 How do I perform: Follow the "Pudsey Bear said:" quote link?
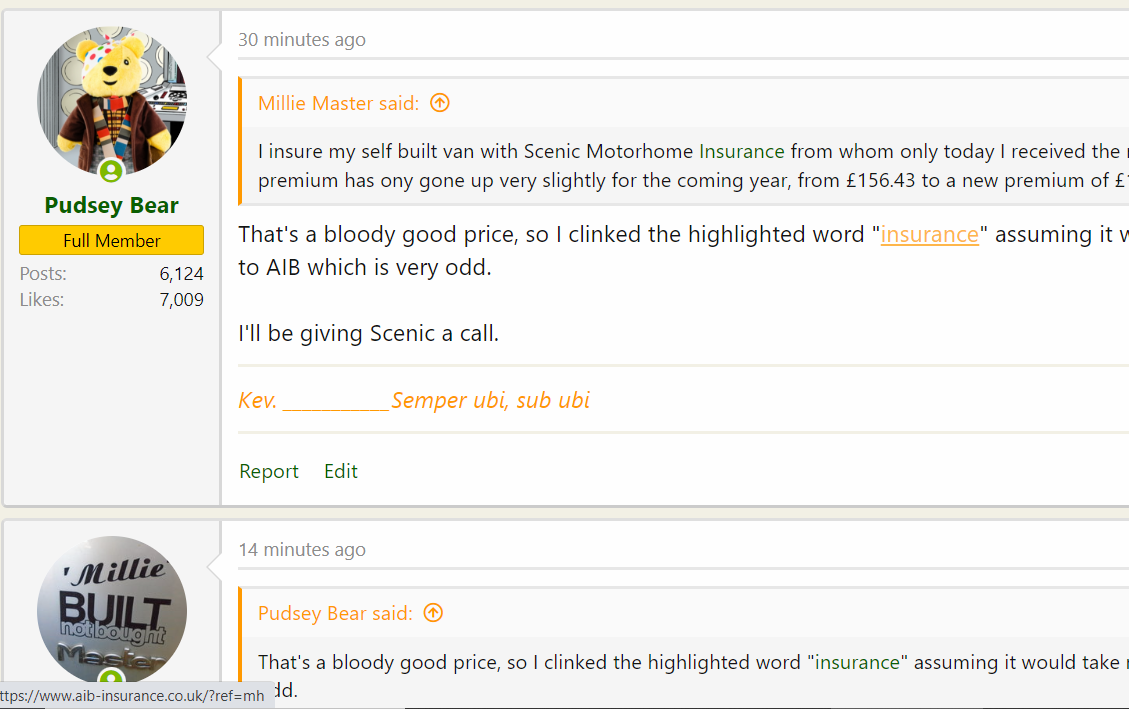tap(334, 613)
